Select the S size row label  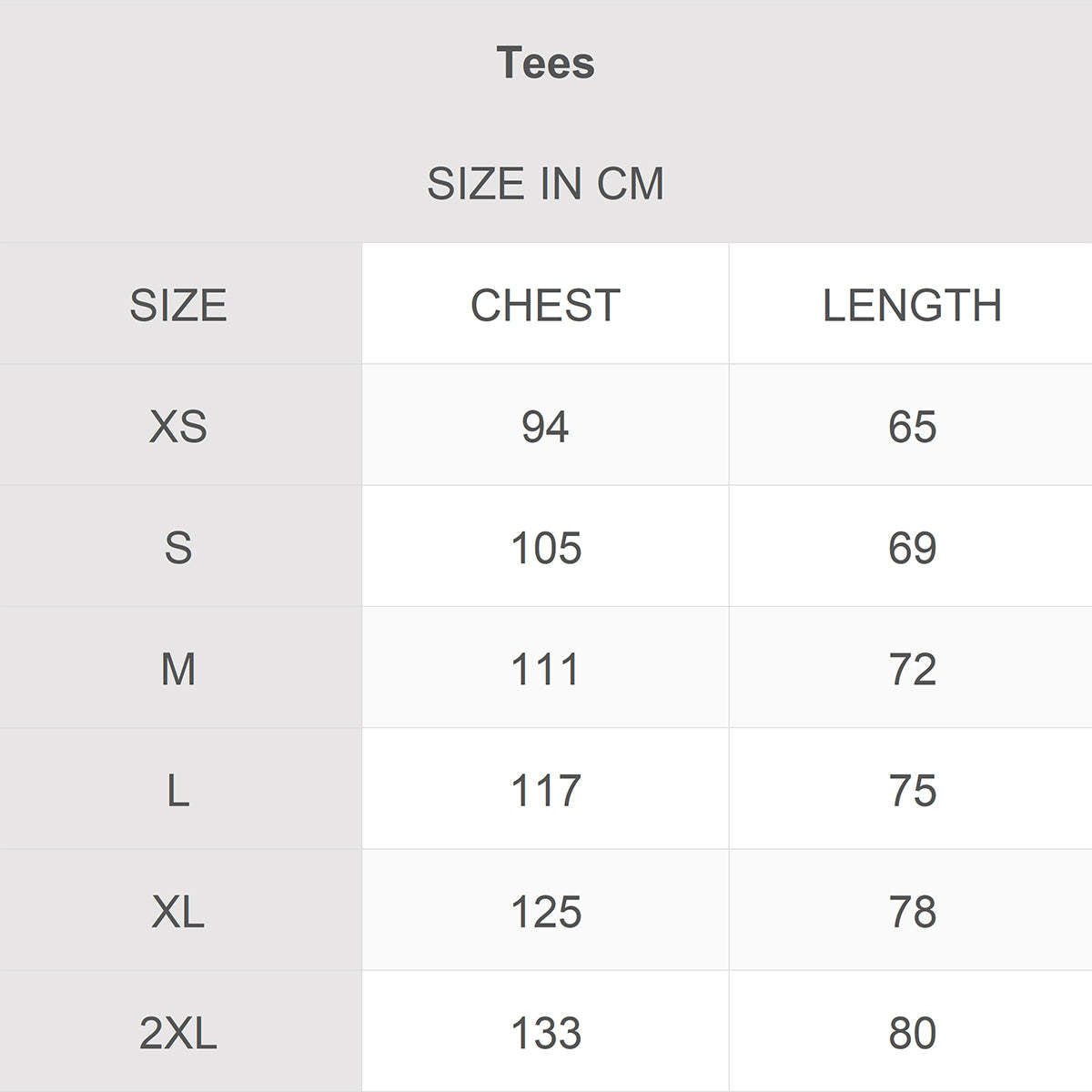(178, 548)
